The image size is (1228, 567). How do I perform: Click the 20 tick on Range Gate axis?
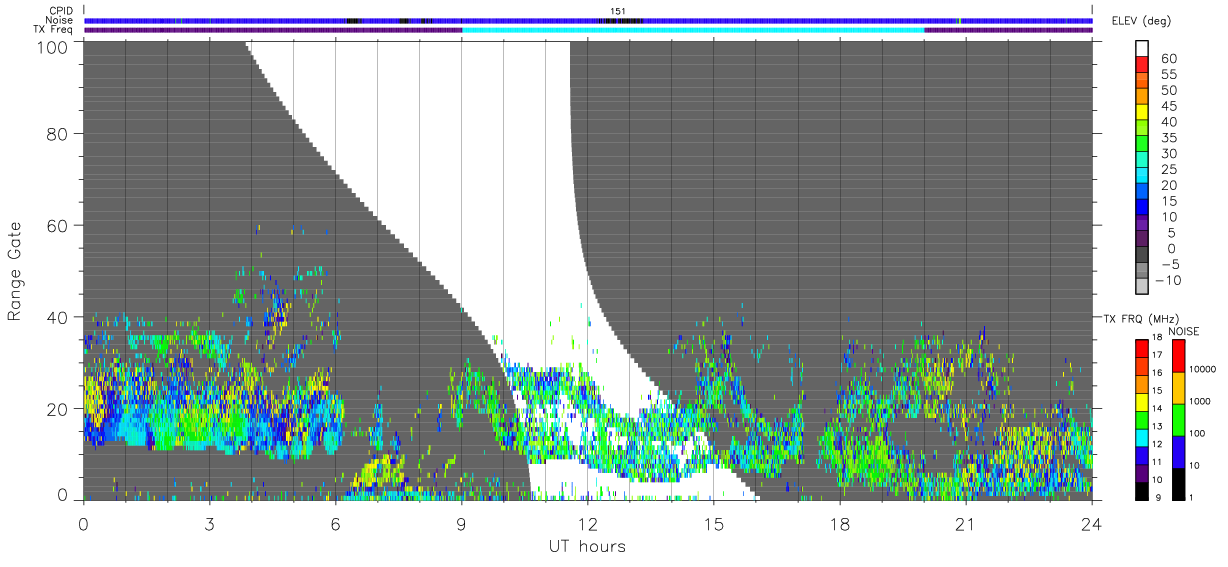click(56, 408)
